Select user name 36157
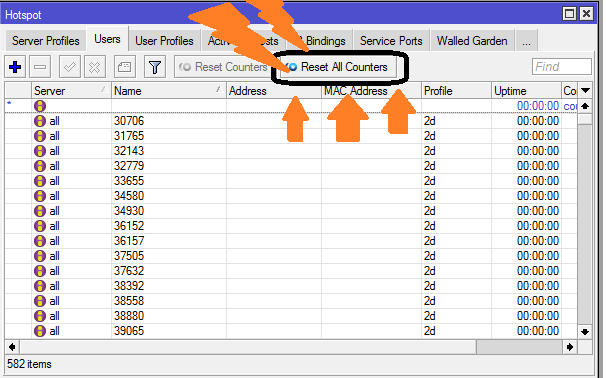Viewport: 606px width, 378px height. click(x=129, y=241)
